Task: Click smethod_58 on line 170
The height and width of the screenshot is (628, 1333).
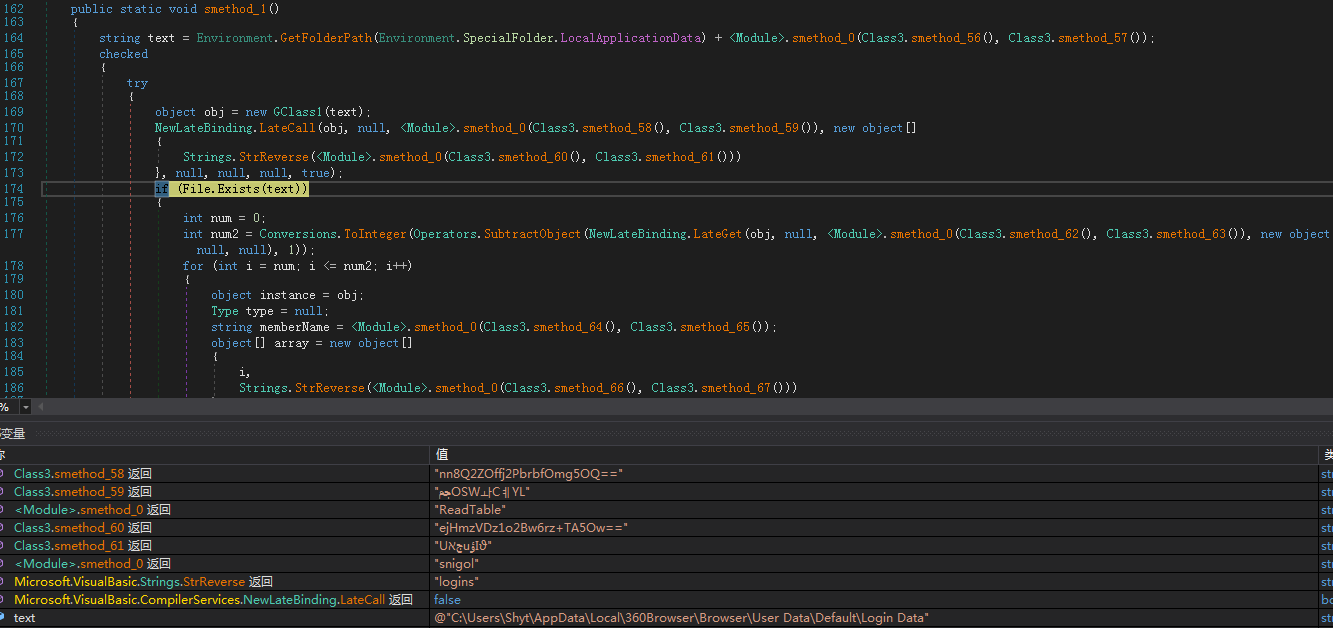Action: tap(616, 128)
